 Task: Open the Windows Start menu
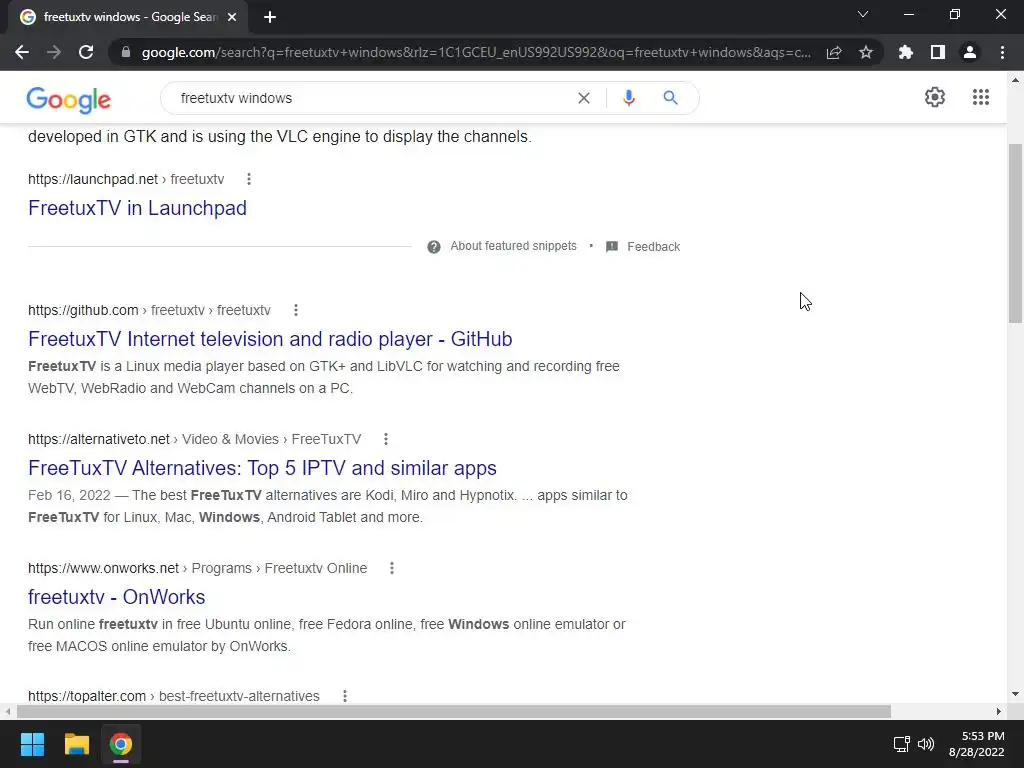tap(32, 744)
